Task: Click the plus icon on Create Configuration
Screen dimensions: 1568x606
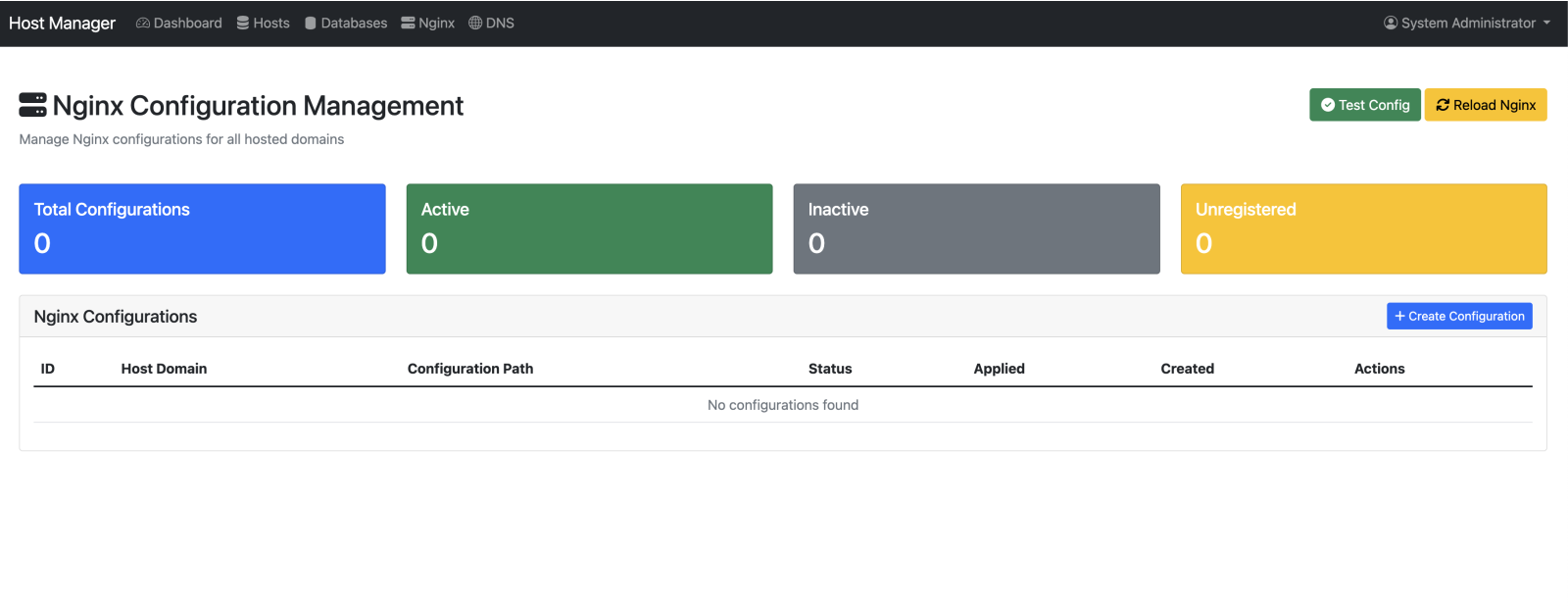Action: point(1400,316)
